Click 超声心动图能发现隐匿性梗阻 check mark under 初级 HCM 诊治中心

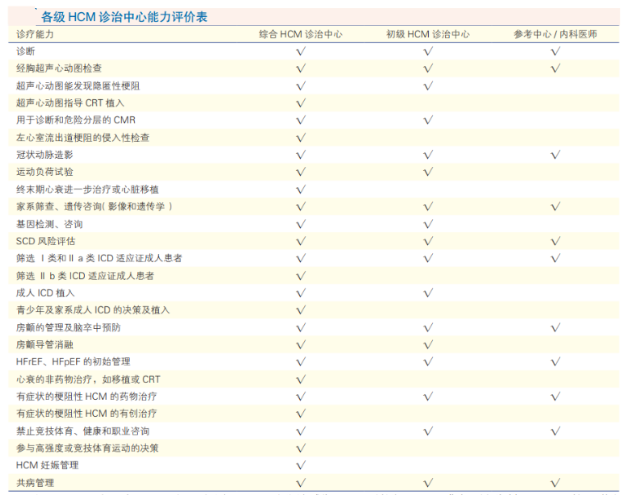428,86
